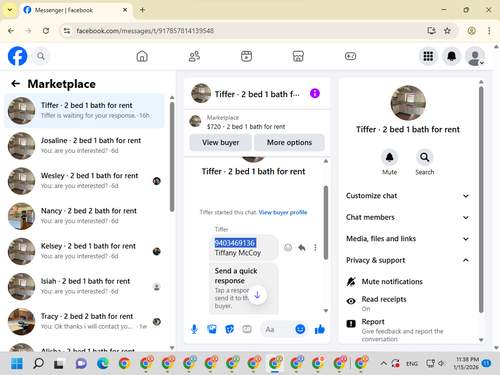500x375 pixels.
Task: Open Kelsey - 2 bed 1 bath chat
Action: pos(84,251)
